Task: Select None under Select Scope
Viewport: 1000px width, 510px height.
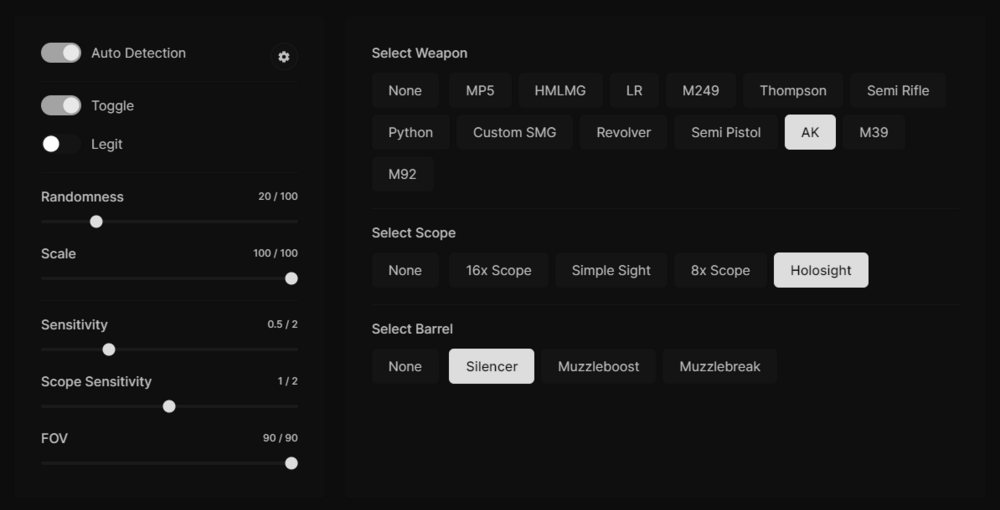Action: click(x=405, y=270)
